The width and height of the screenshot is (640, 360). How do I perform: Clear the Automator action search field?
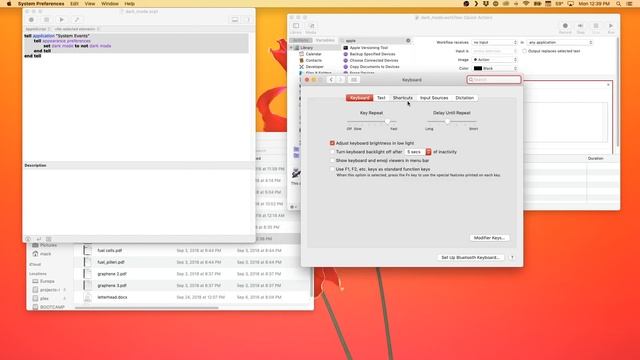[x=408, y=40]
